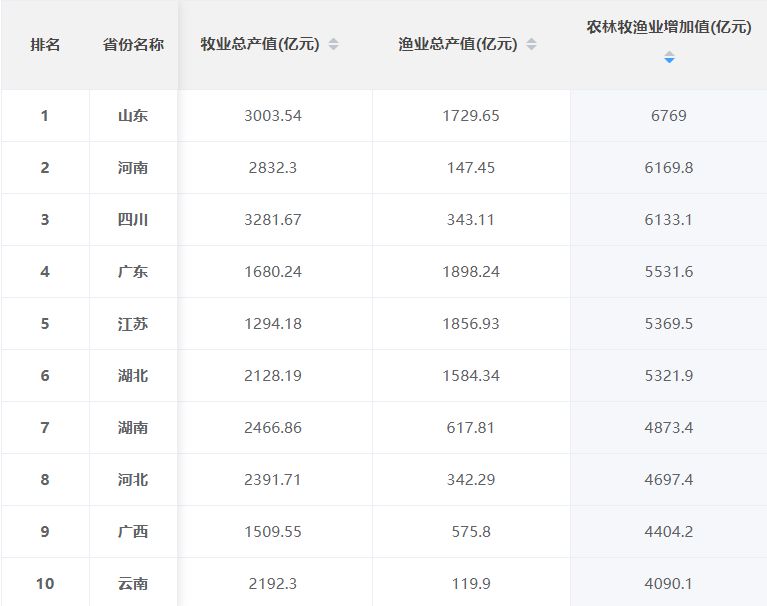
Task: Click the value 3003.54 in 山东 row
Action: [x=273, y=116]
